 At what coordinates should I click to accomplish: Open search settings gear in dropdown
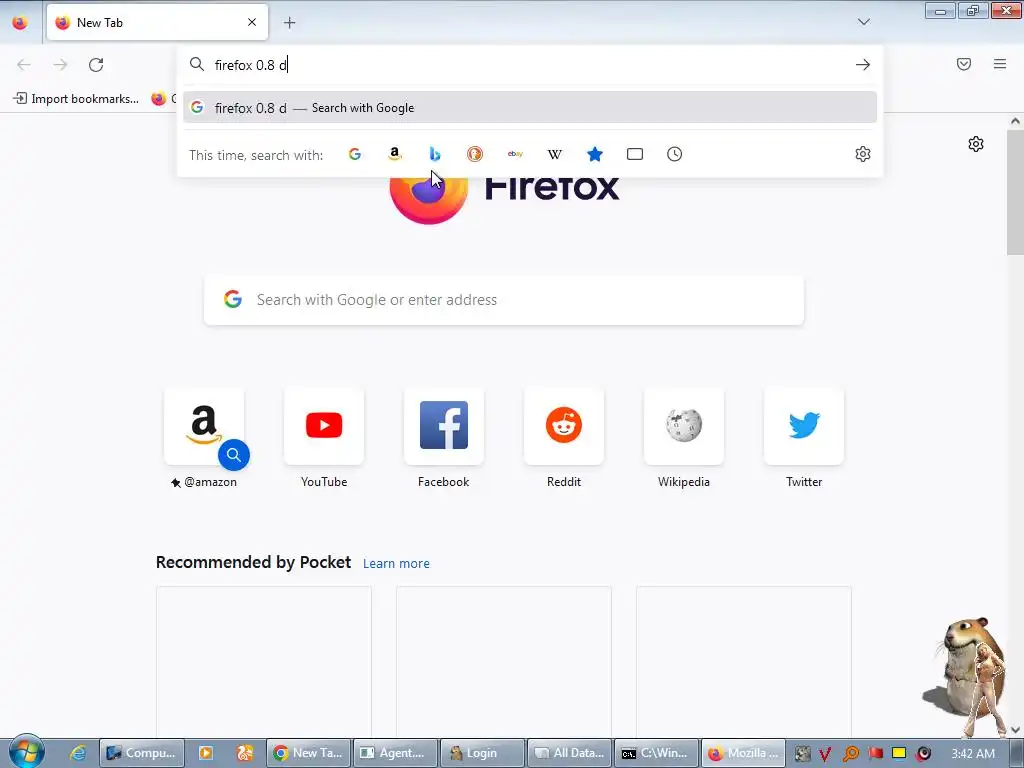click(863, 154)
